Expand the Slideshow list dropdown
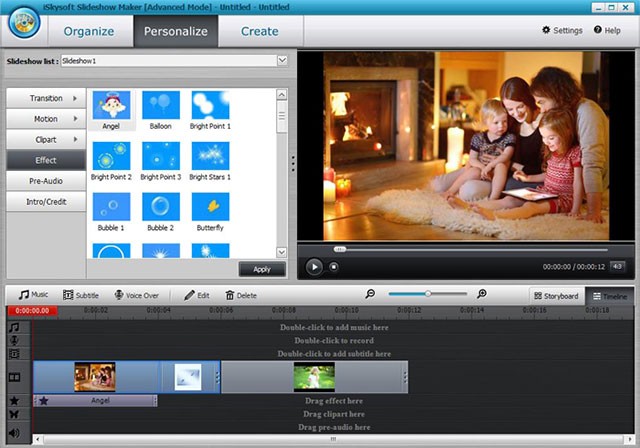The height and width of the screenshot is (448, 640). coord(282,61)
